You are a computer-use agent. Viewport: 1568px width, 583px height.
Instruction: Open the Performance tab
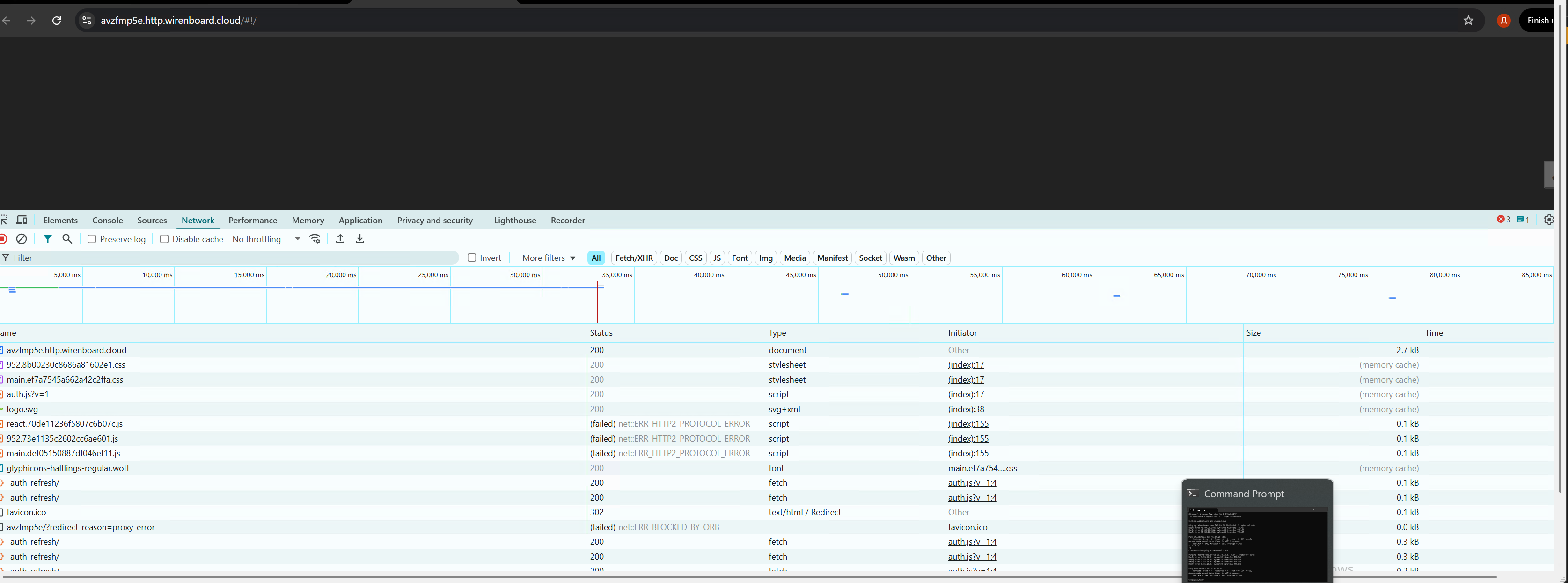[x=253, y=221]
